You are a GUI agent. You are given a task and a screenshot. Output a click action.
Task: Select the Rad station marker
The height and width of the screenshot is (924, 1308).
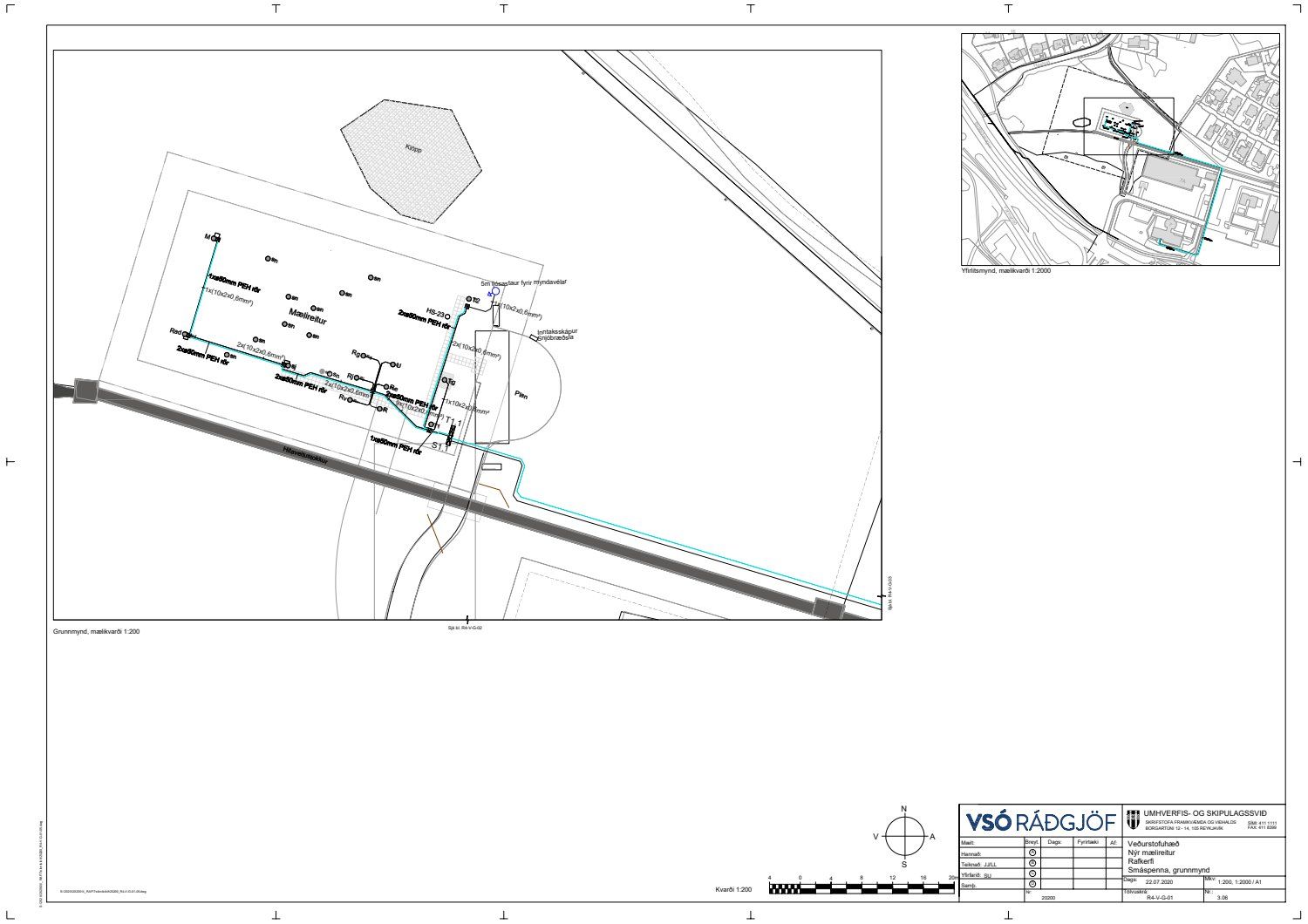pos(186,334)
